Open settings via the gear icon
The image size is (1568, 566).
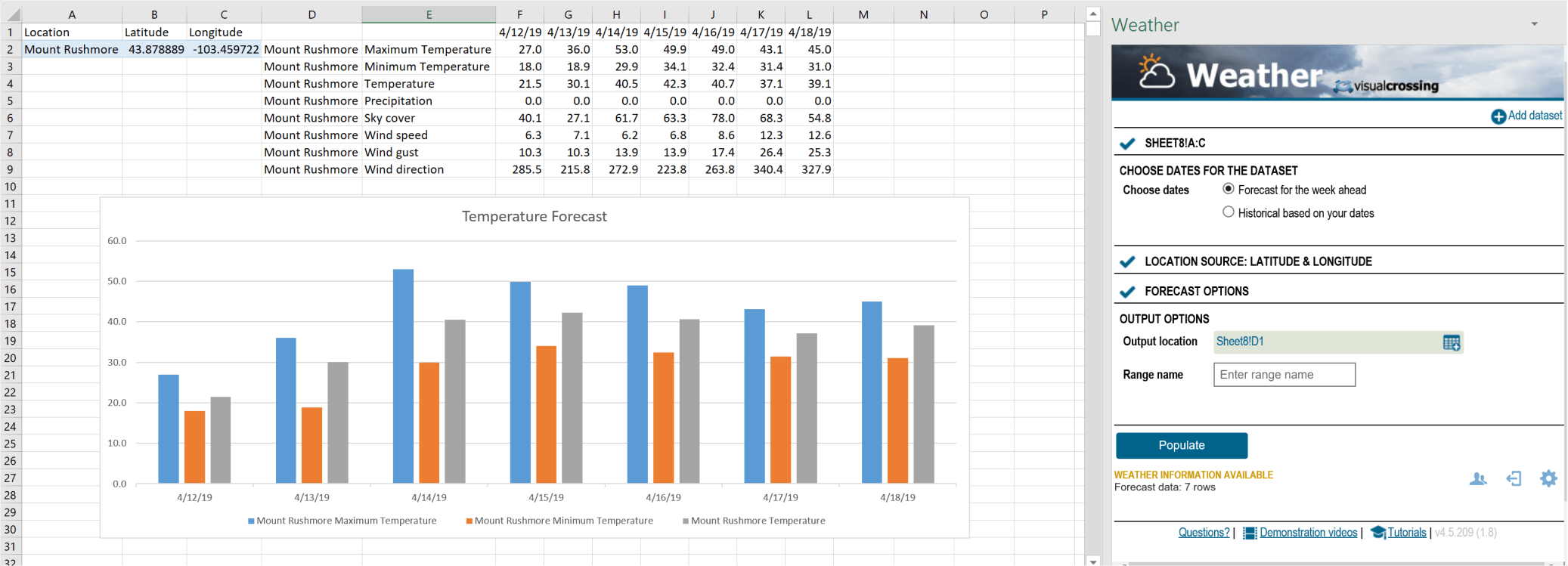1548,479
